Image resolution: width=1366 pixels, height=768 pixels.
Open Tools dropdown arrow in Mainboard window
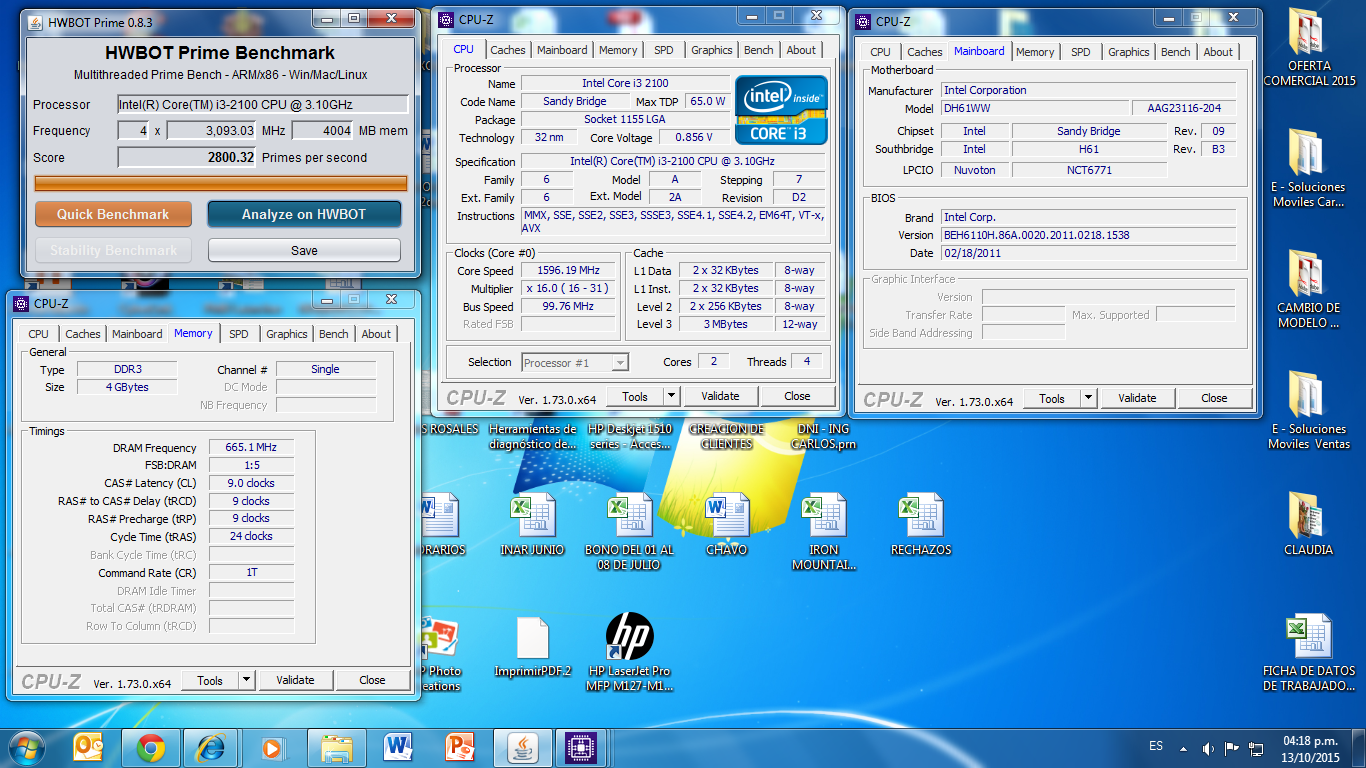coord(1088,398)
